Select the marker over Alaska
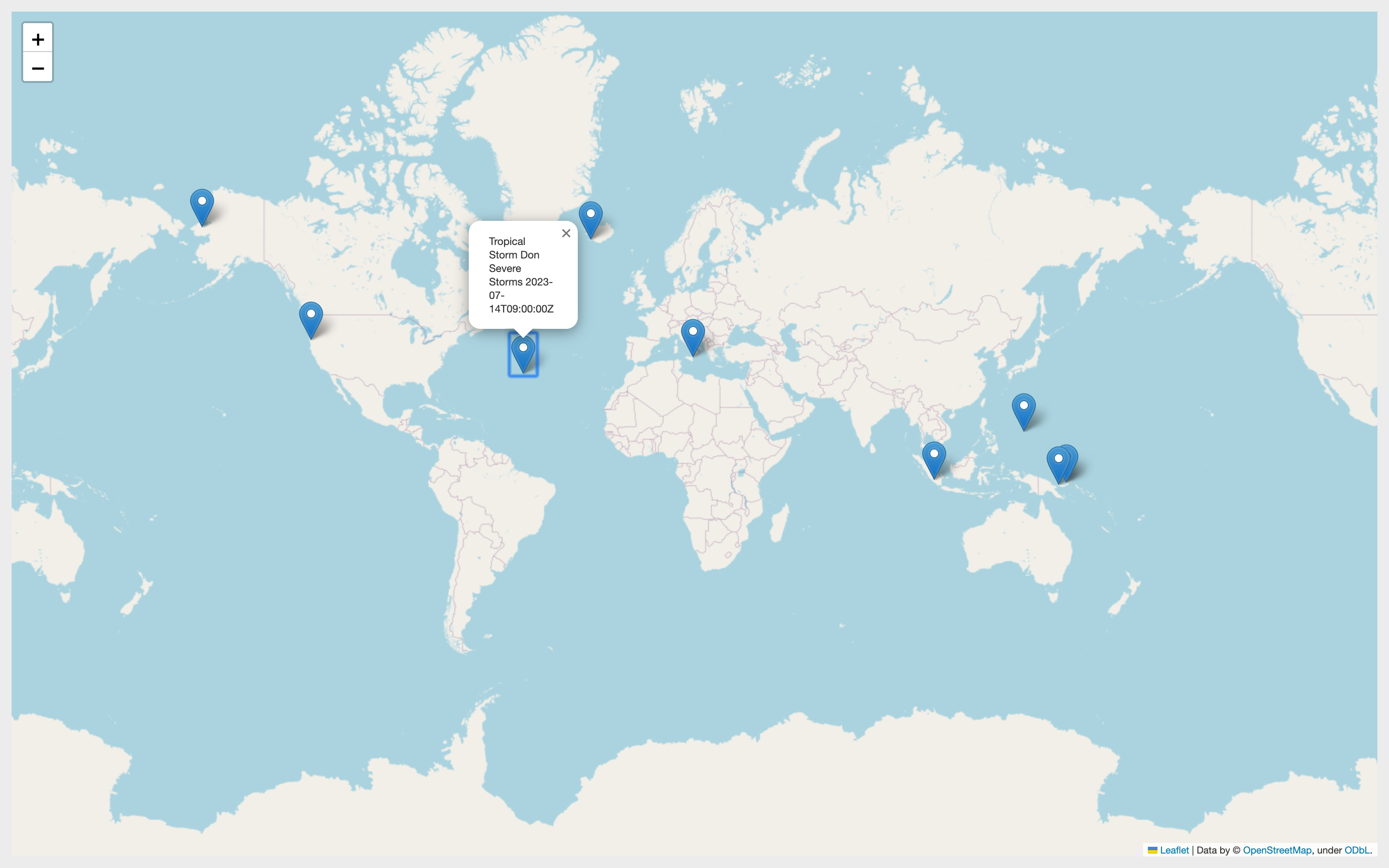Screen dimensions: 1389x868 coord(202,205)
